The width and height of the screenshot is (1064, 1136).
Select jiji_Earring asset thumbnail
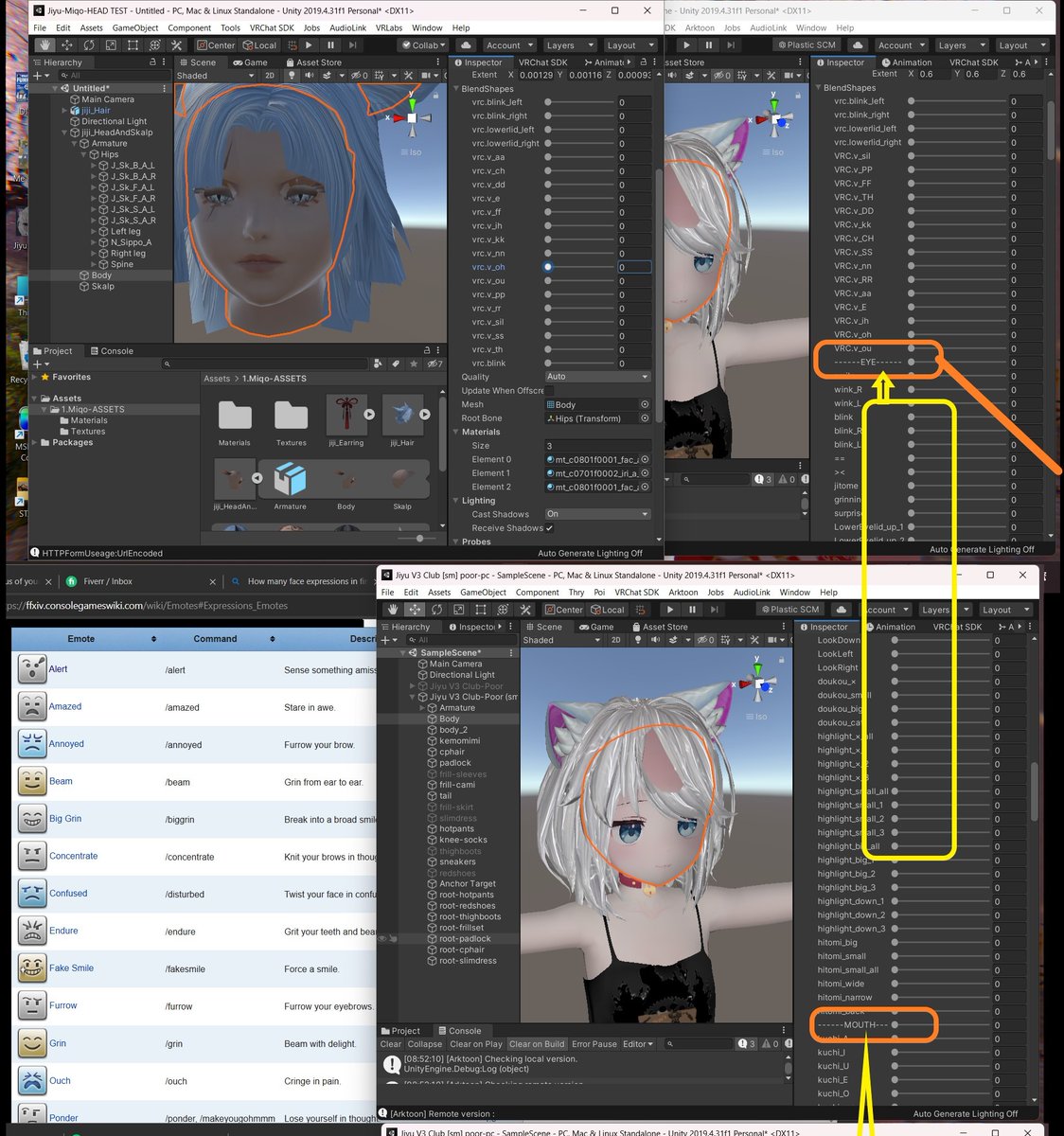(x=346, y=414)
